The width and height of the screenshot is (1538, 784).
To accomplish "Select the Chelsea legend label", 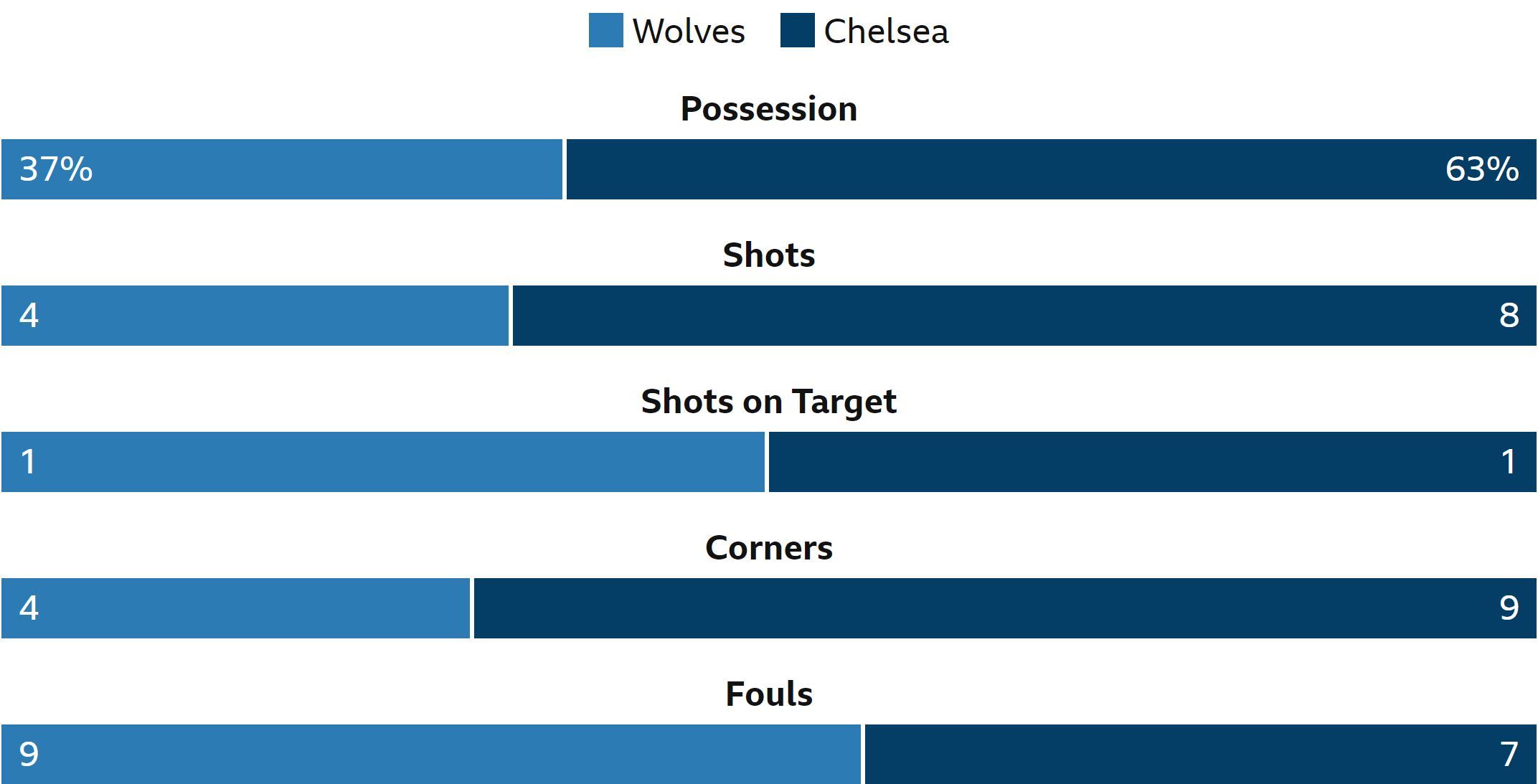I will point(886,32).
